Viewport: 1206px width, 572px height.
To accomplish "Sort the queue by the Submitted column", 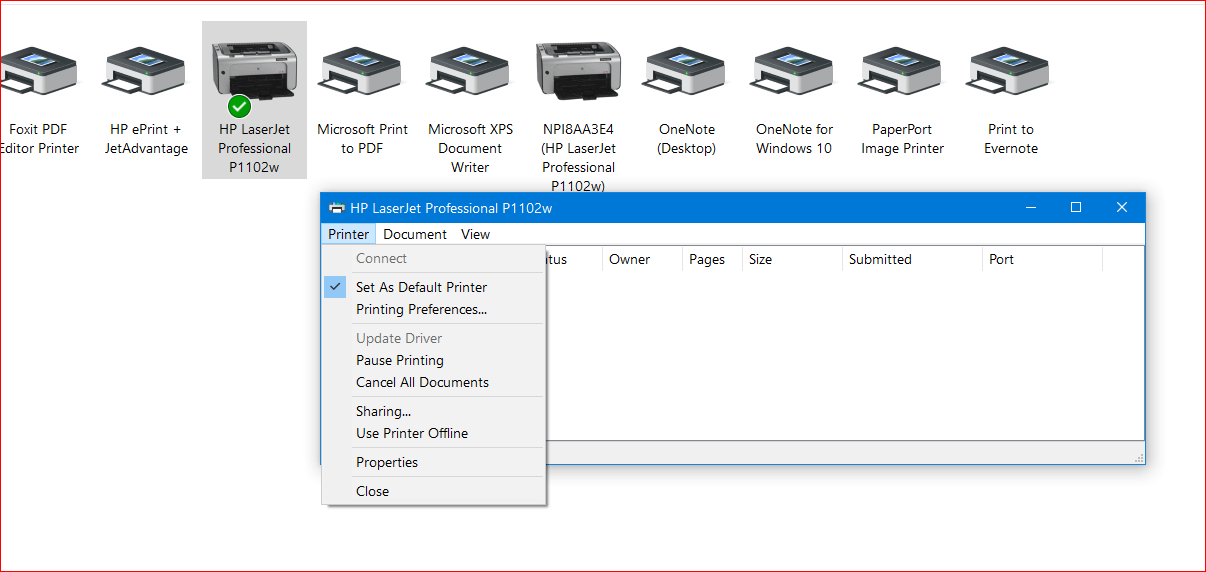I will [912, 259].
